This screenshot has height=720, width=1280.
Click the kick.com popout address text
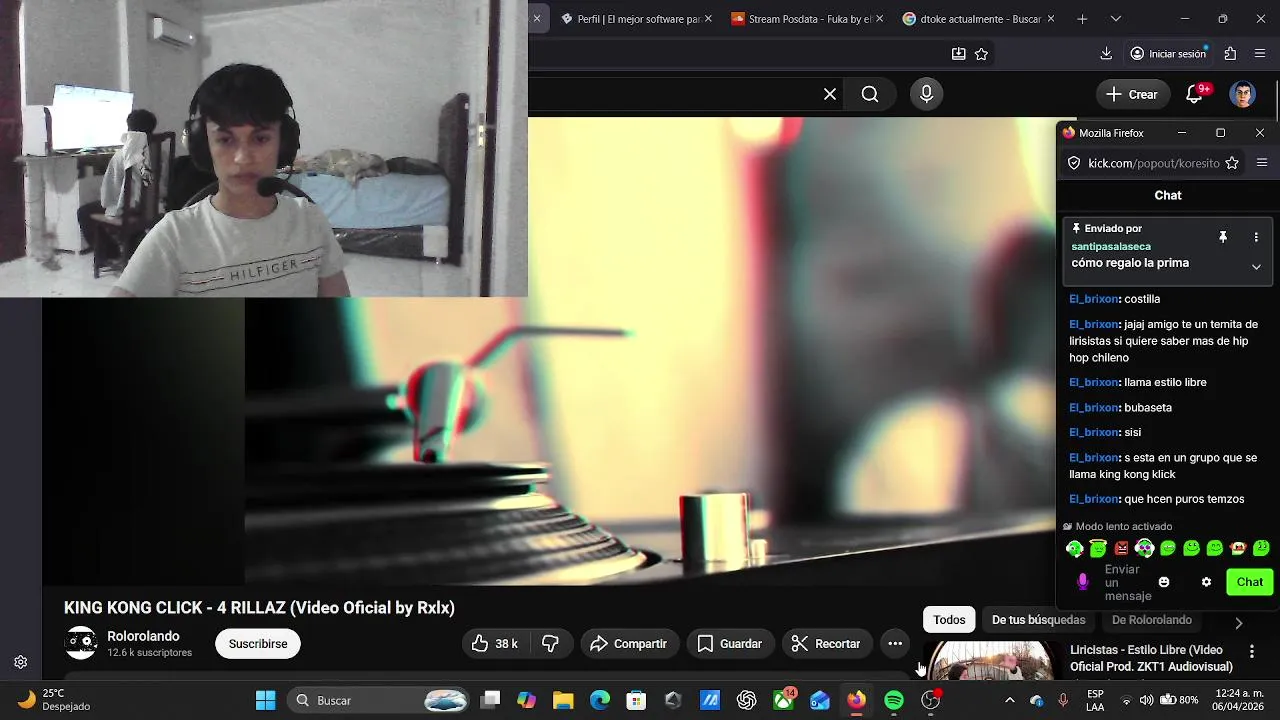[1153, 163]
